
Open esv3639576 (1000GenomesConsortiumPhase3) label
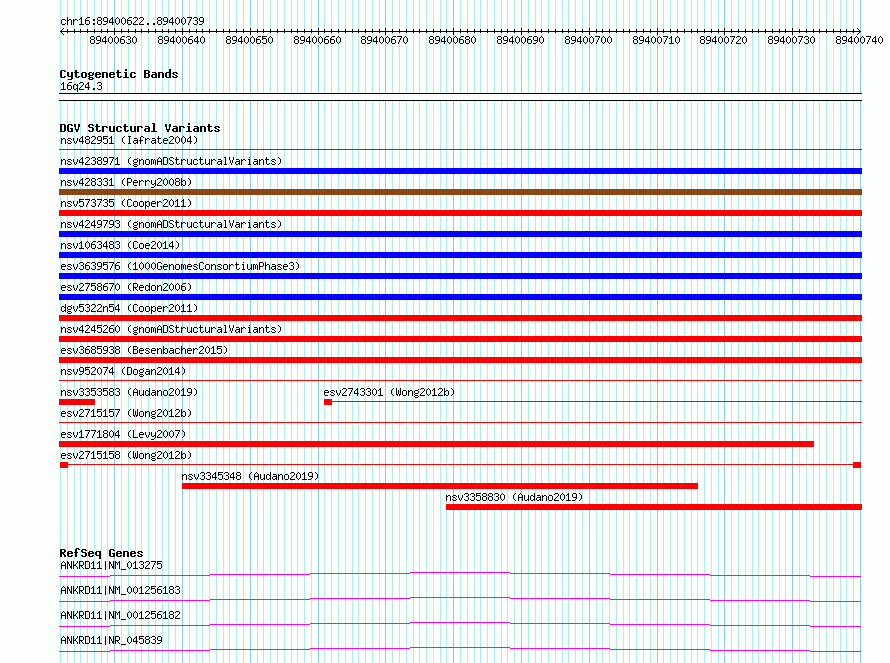pos(180,266)
